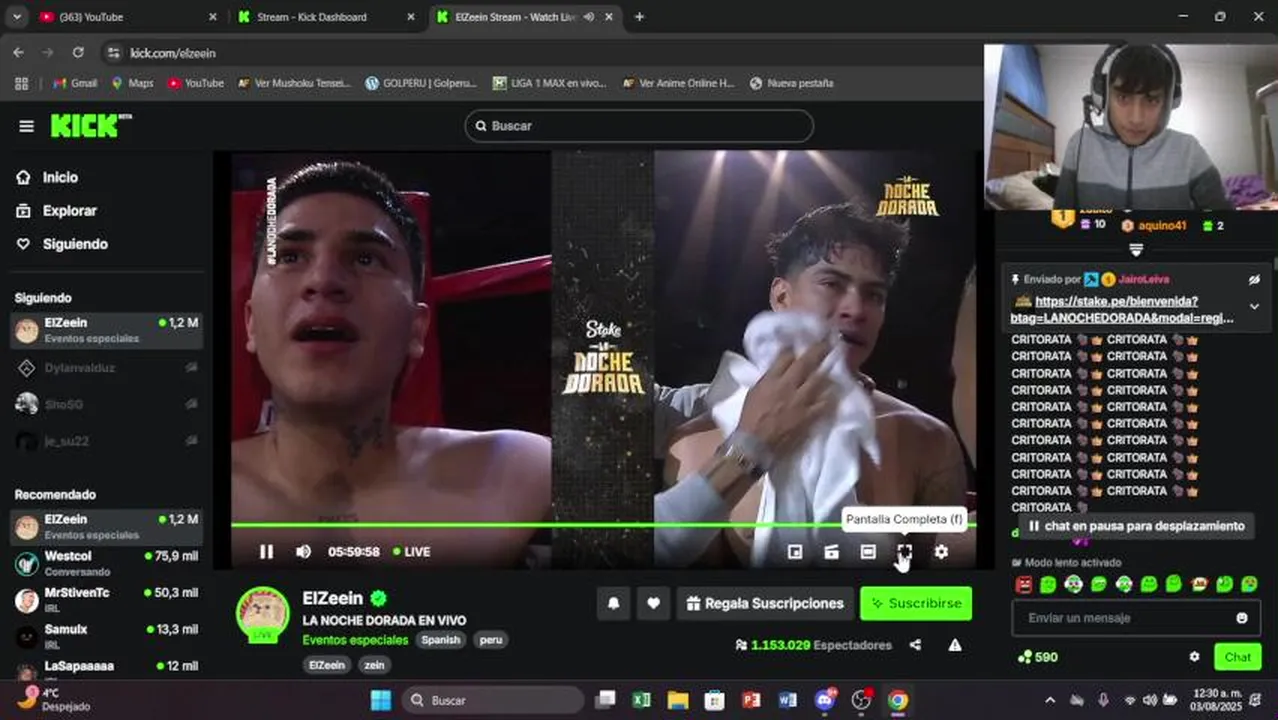Viewport: 1278px width, 720px height.
Task: Click the peru tag
Action: pyautogui.click(x=490, y=640)
